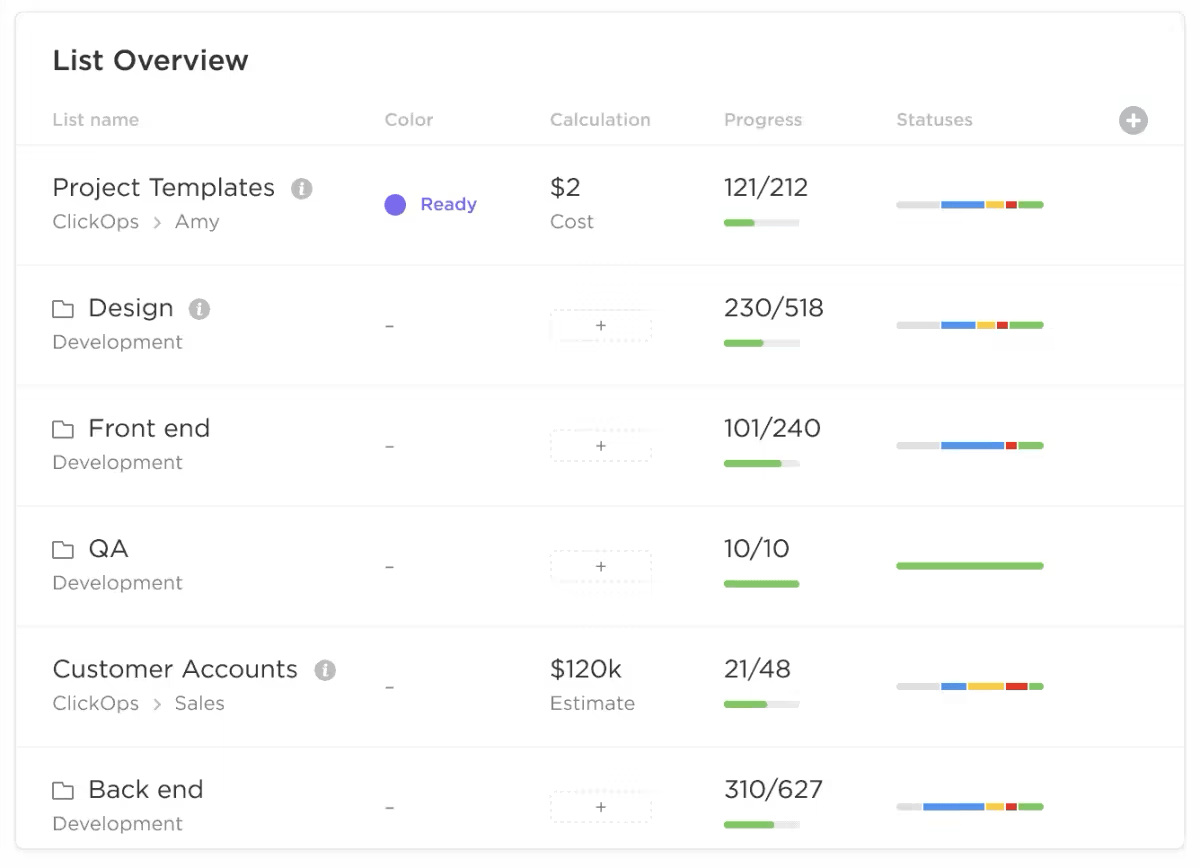
Task: Click the QA folder icon
Action: (63, 550)
